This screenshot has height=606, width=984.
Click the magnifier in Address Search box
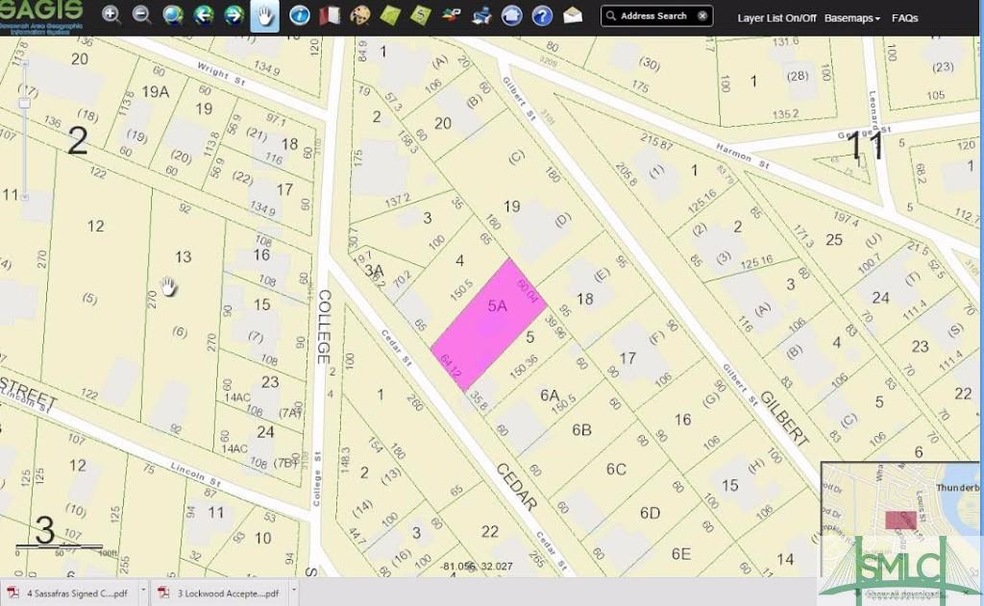click(x=611, y=16)
